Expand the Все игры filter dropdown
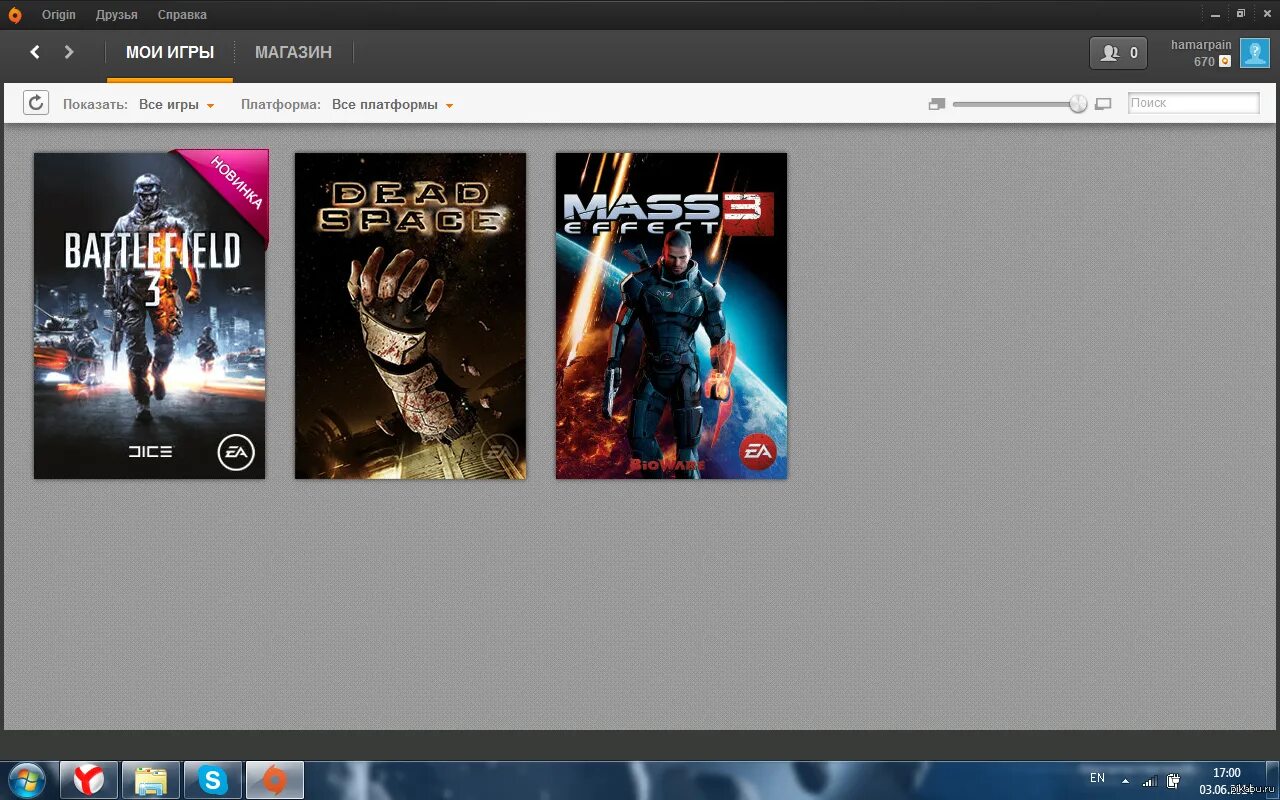 [177, 105]
